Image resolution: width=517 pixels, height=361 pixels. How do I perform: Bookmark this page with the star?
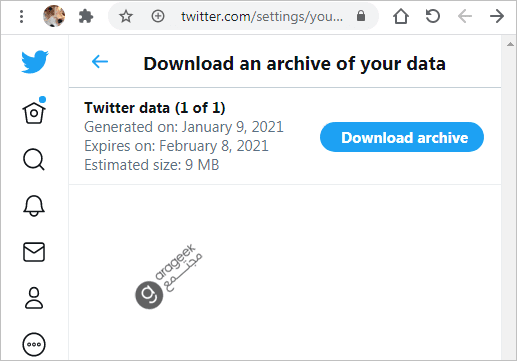point(126,16)
